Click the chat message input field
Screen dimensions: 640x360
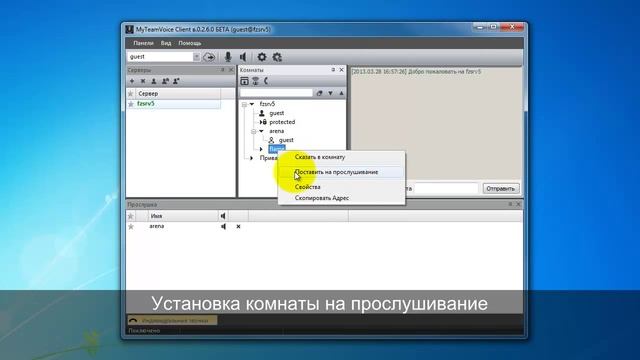tap(446, 189)
